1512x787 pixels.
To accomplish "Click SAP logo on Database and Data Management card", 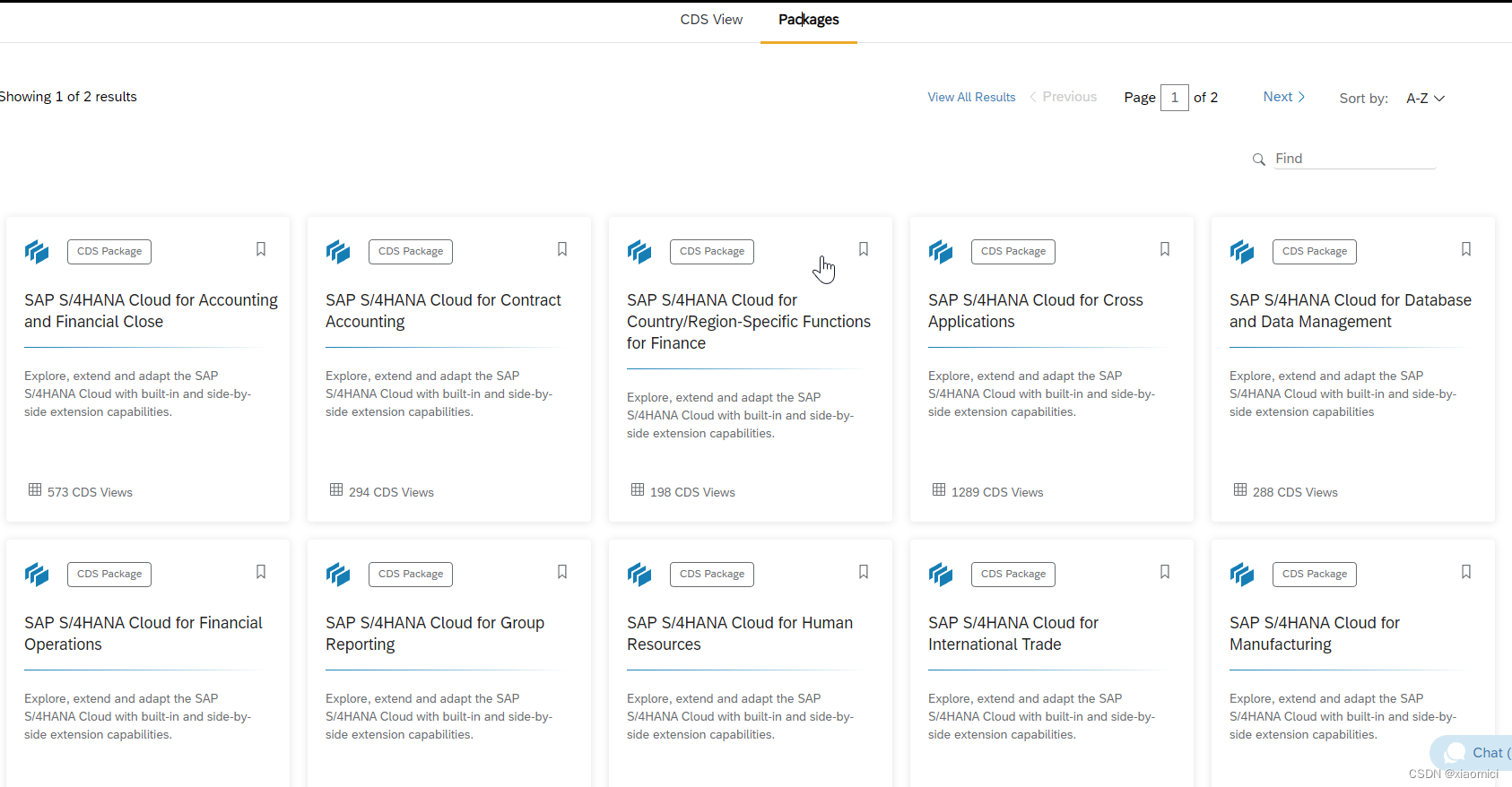I will coord(1242,252).
